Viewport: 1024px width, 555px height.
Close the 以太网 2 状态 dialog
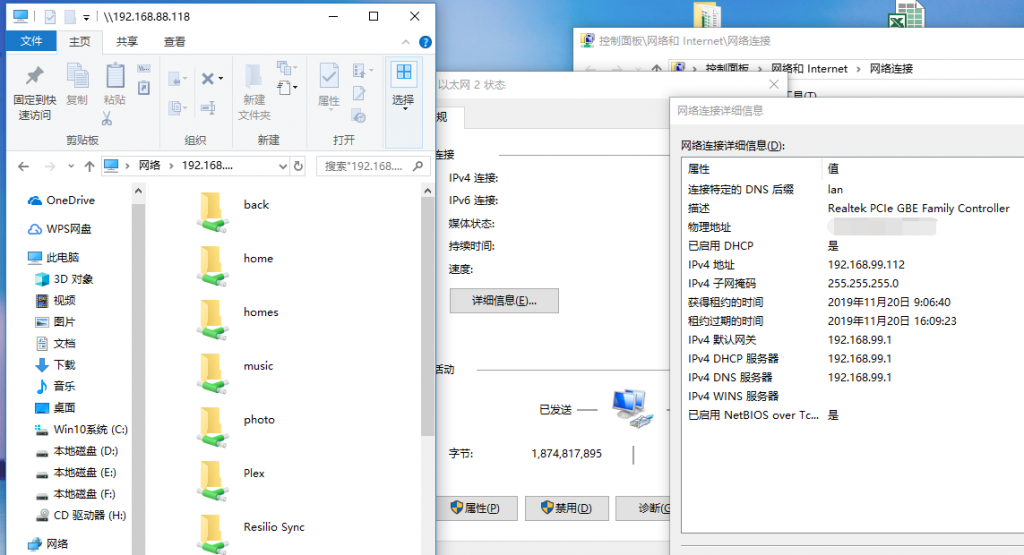[774, 84]
